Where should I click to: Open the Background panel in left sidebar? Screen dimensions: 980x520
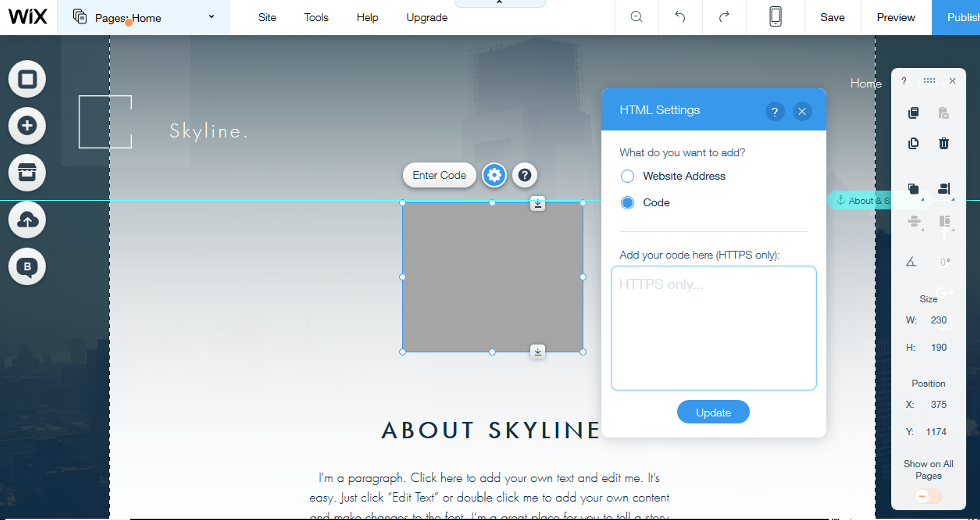(x=27, y=79)
